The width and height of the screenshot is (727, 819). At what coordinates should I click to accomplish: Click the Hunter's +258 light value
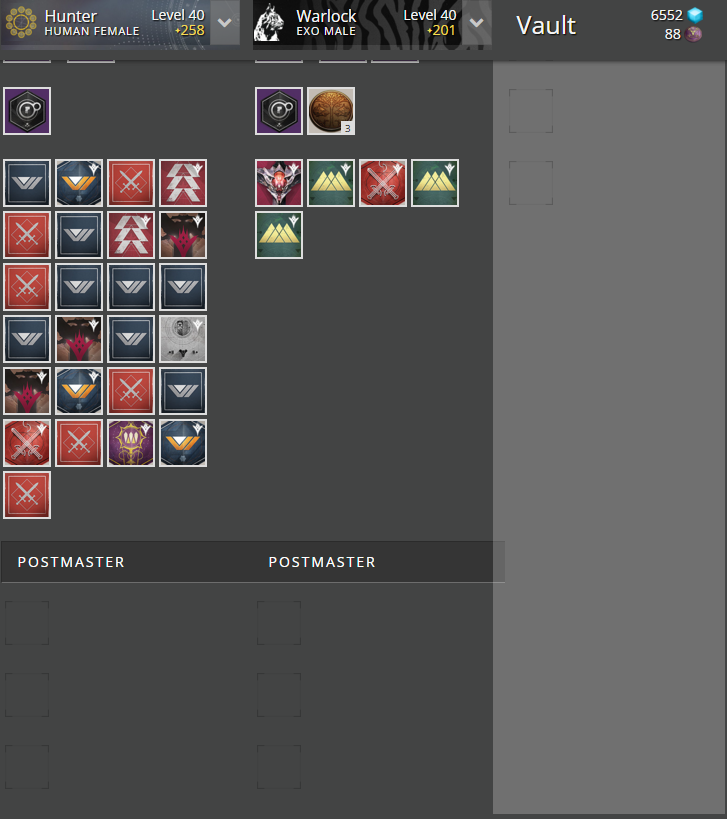click(190, 30)
